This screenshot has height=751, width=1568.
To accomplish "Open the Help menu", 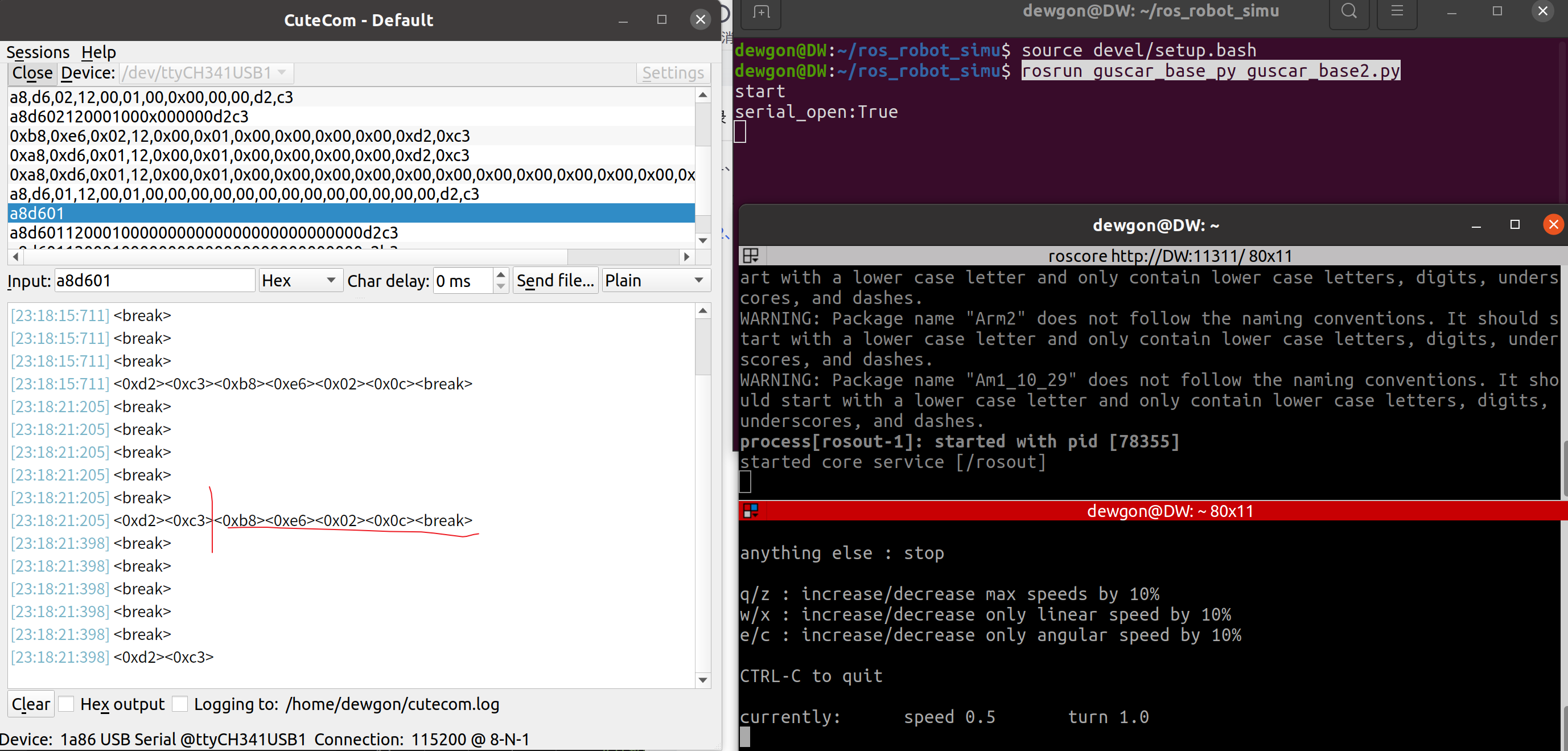I will click(98, 52).
